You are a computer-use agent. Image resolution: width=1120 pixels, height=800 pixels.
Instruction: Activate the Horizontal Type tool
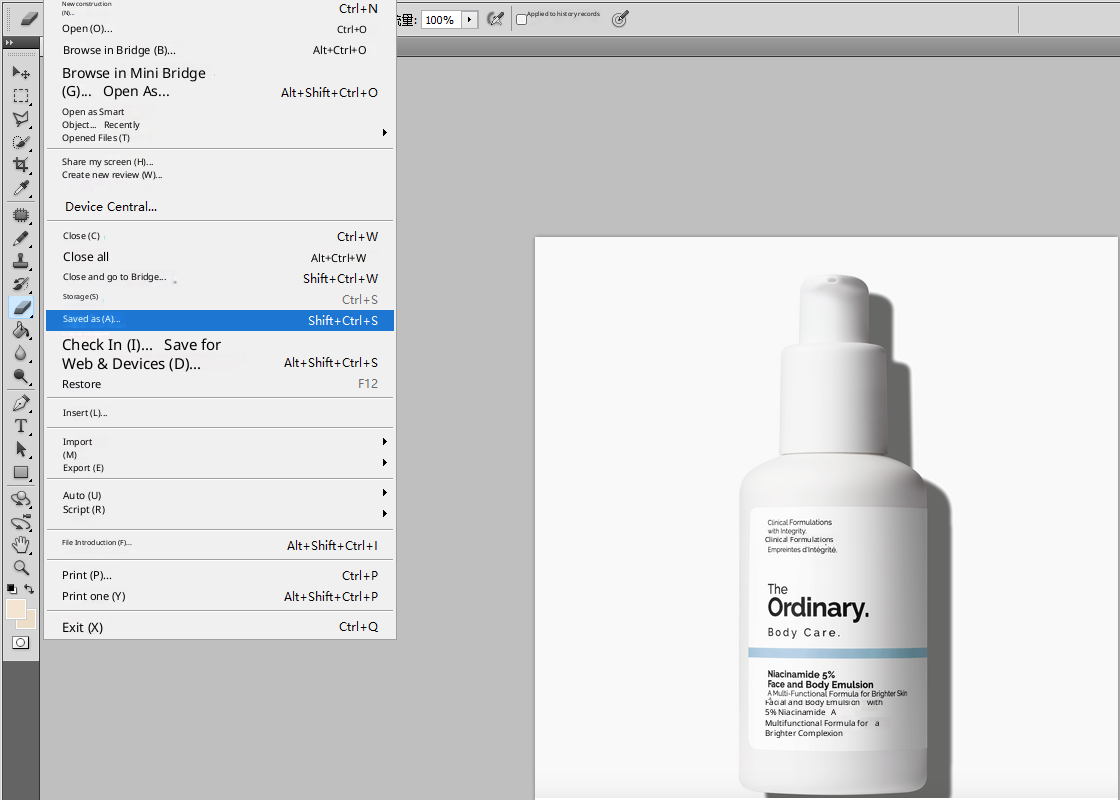(20, 426)
